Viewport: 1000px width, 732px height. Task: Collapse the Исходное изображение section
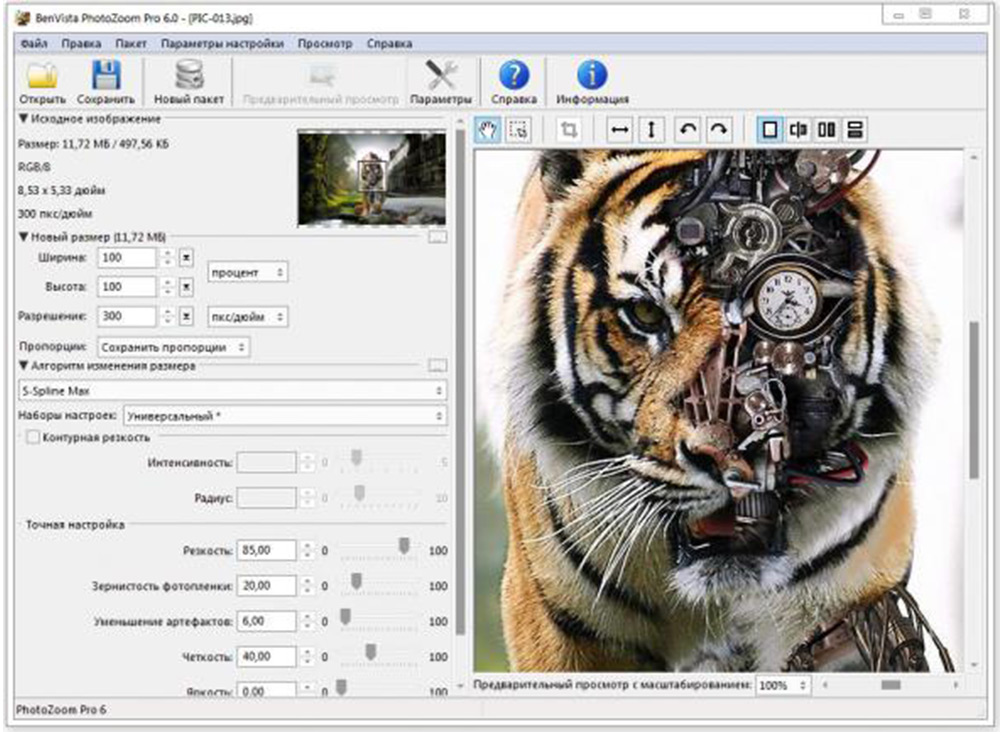point(24,119)
